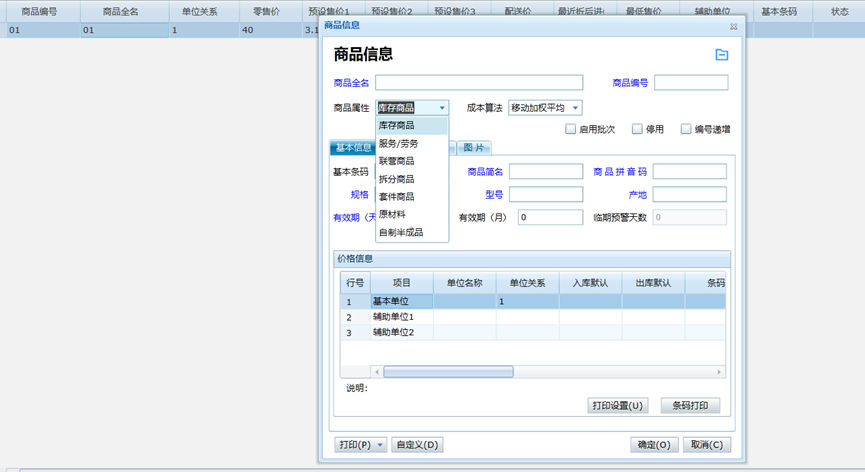Select the 辅助单位2 row
Screen dimensions: 865x472
[x=532, y=332]
